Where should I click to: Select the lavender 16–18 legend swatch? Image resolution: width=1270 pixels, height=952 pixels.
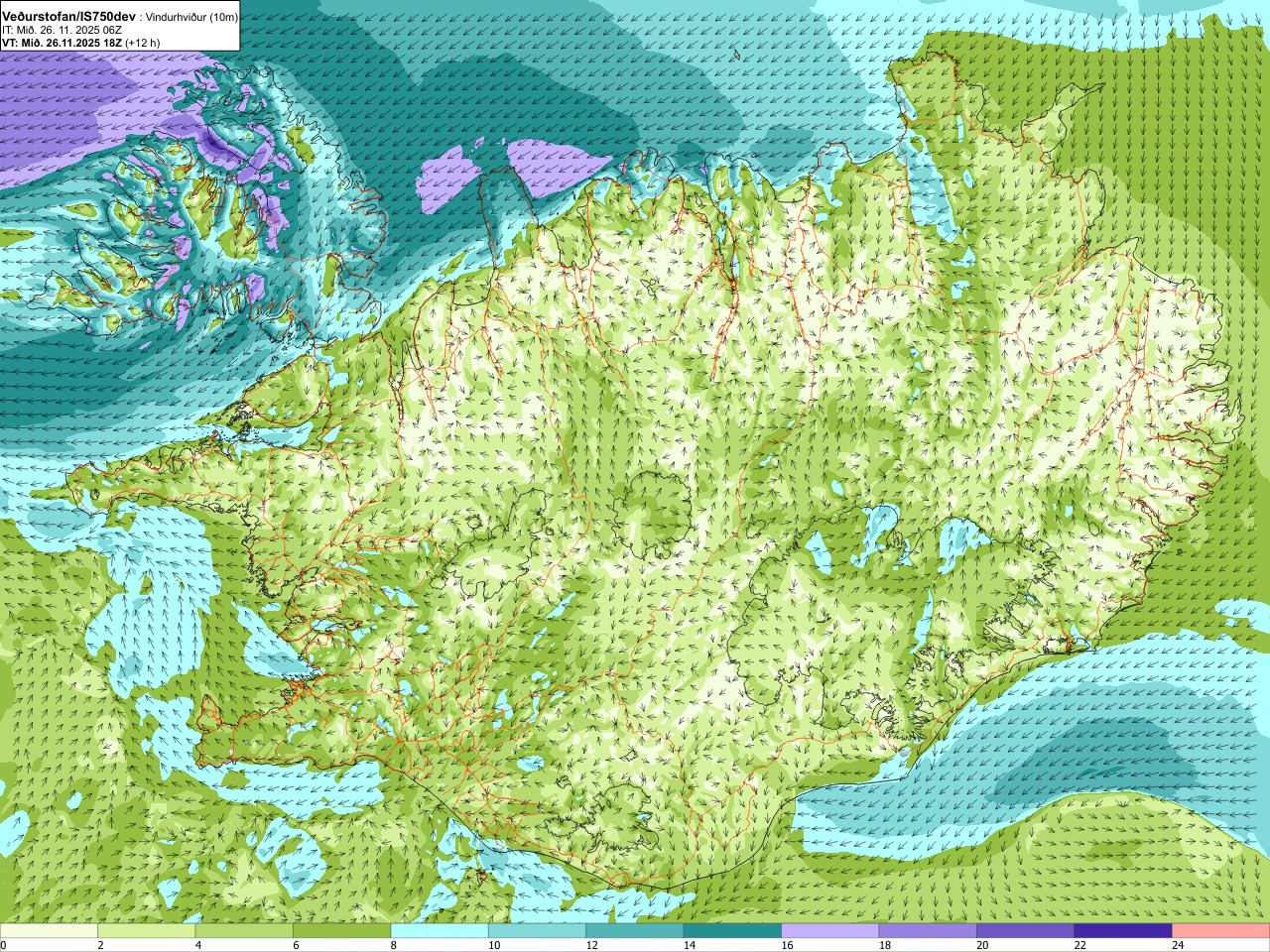pos(830,931)
